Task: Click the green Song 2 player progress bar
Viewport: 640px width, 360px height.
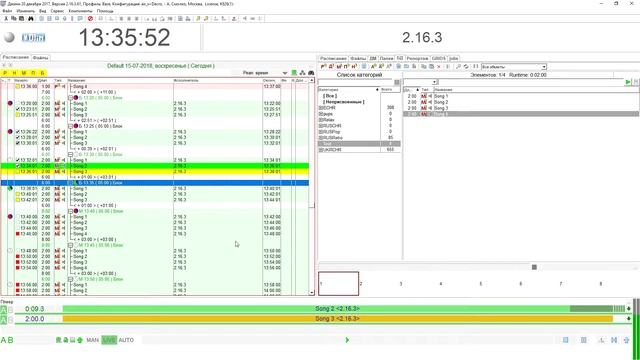Action: (338, 309)
